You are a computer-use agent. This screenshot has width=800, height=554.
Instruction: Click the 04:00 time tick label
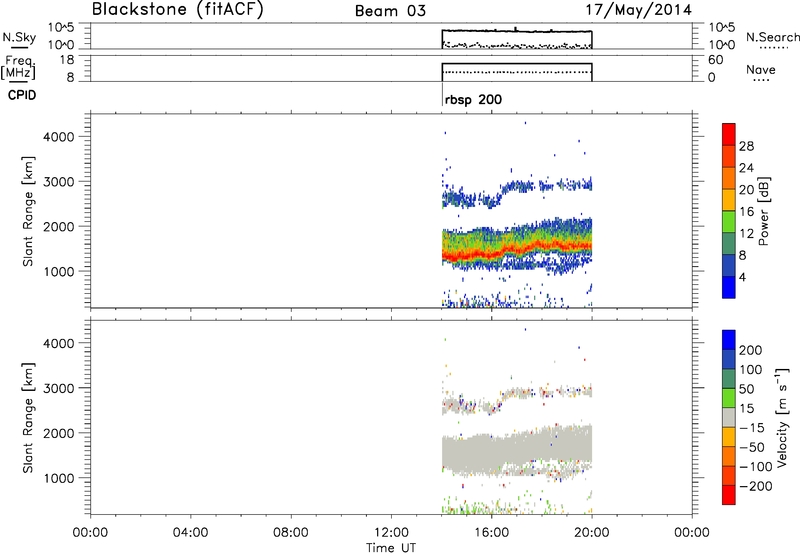[190, 533]
